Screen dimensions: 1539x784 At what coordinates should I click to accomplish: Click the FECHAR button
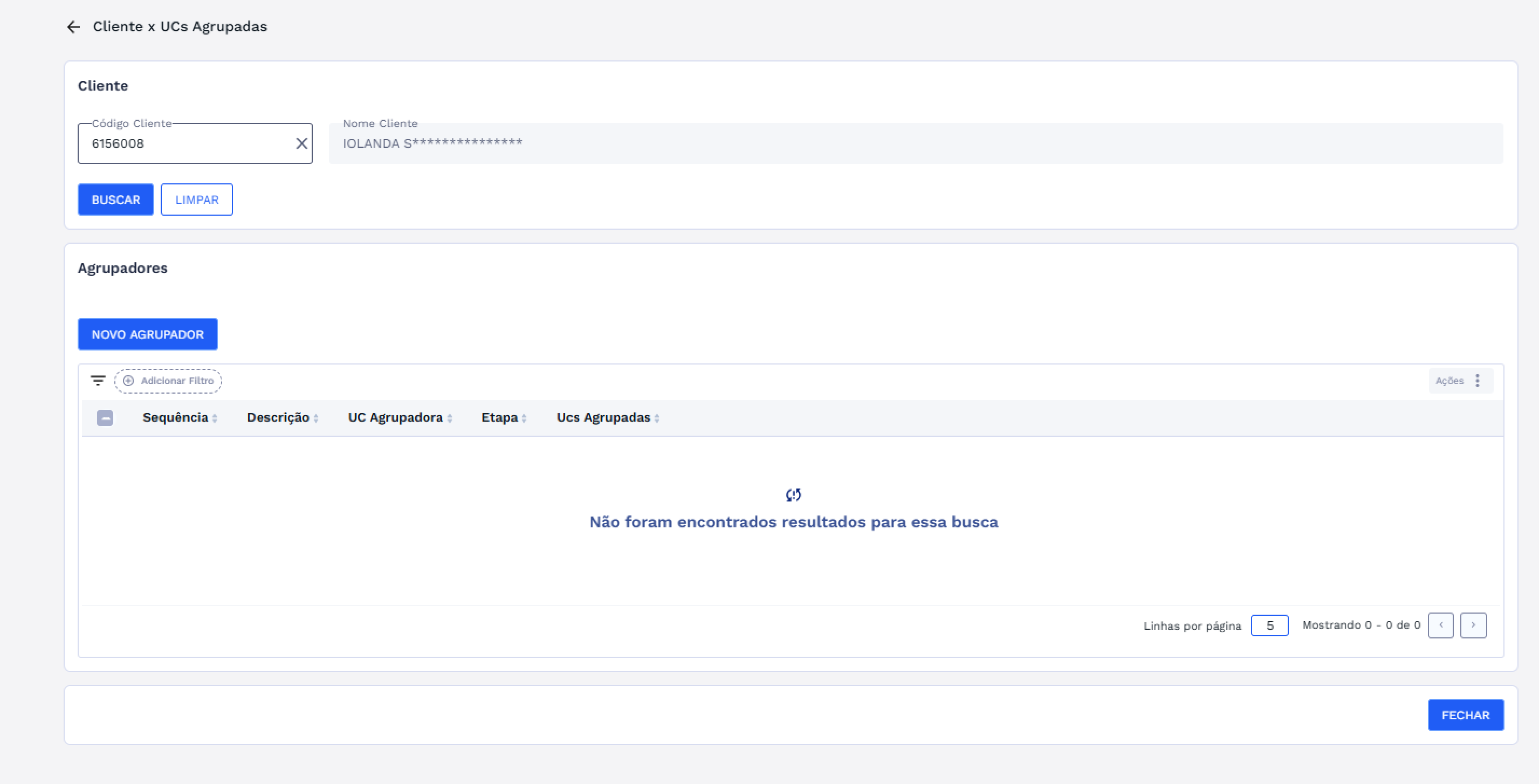click(x=1465, y=714)
